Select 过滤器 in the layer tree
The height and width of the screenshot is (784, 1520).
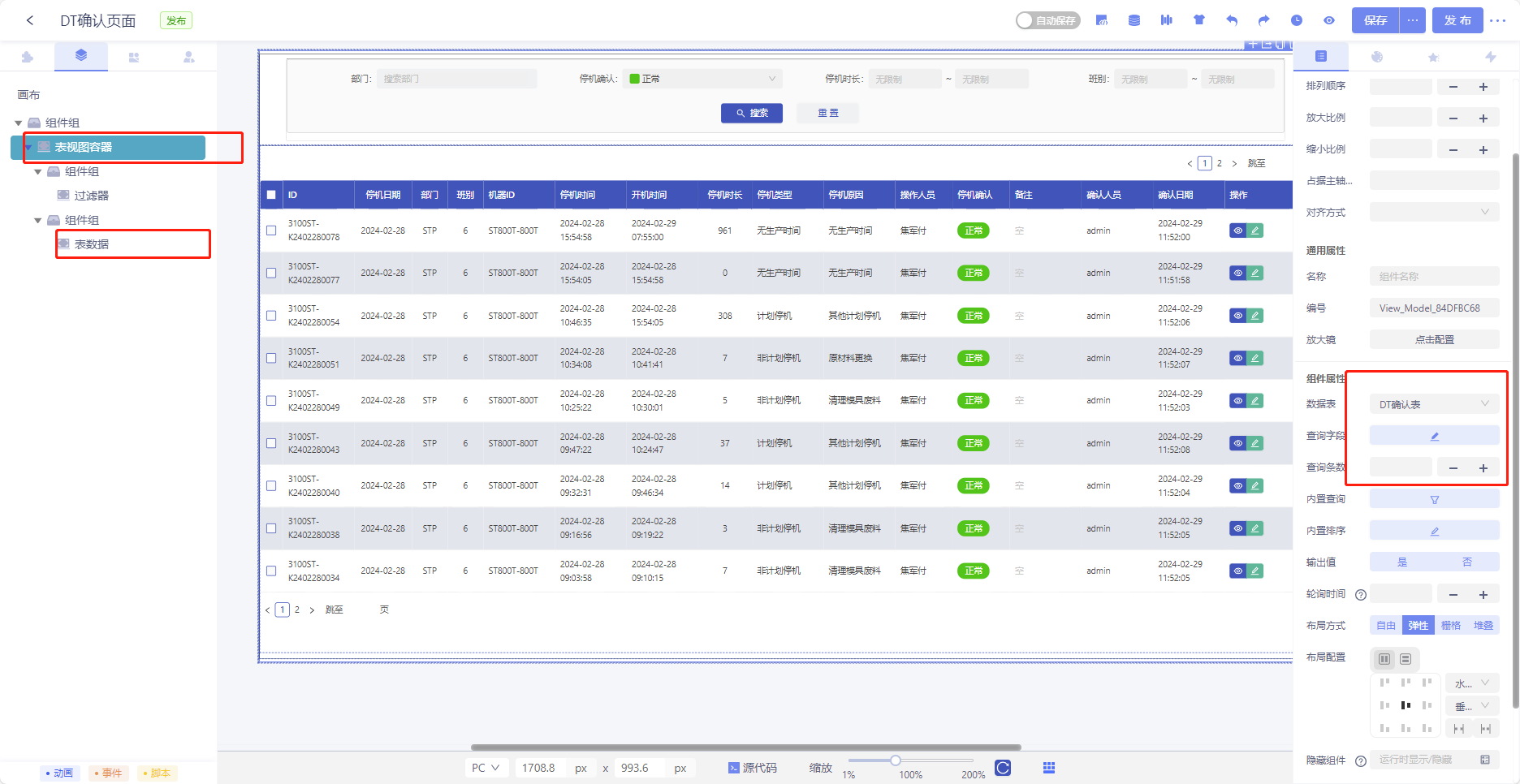[92, 196]
